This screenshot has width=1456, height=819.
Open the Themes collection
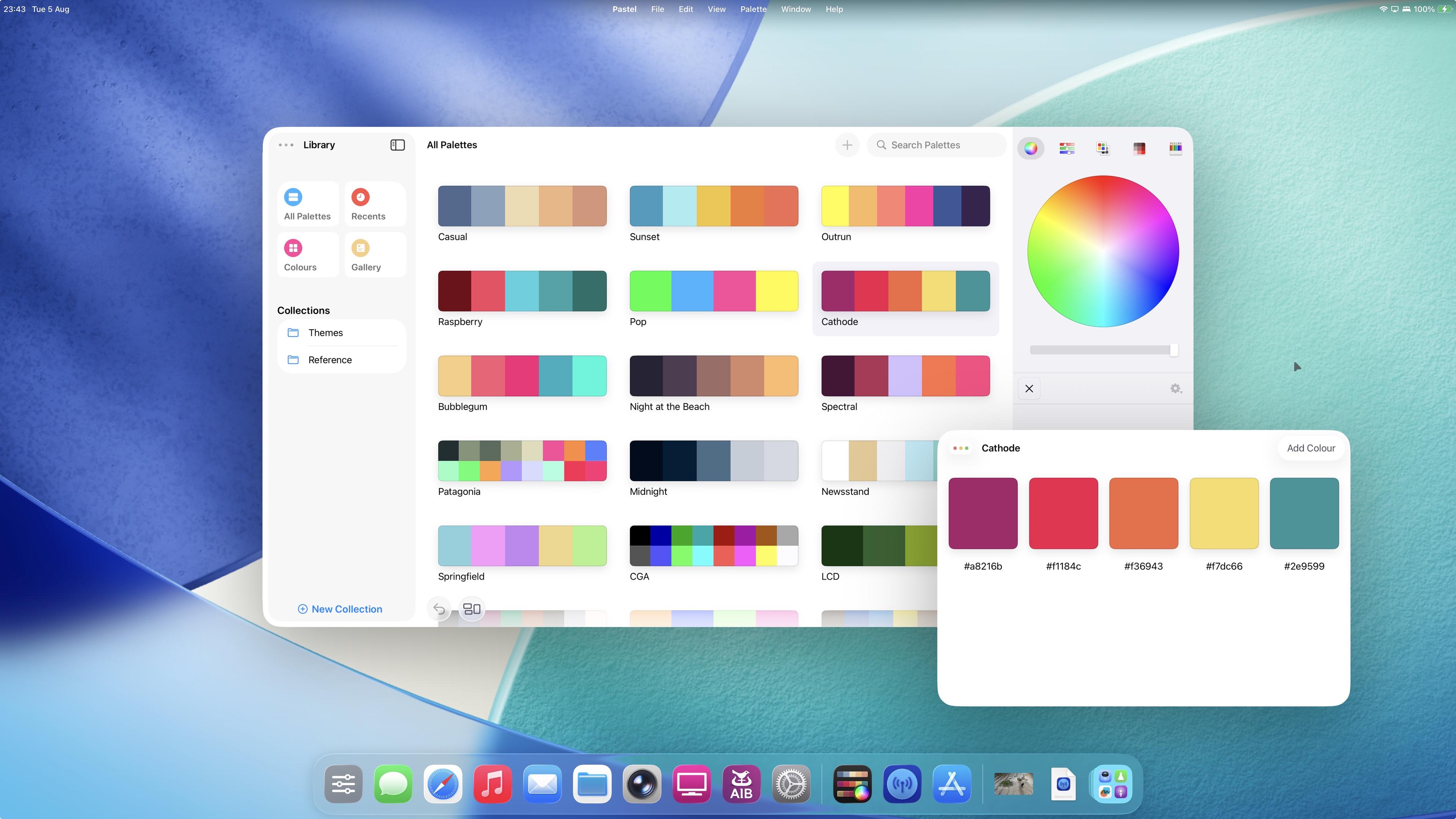click(x=341, y=333)
